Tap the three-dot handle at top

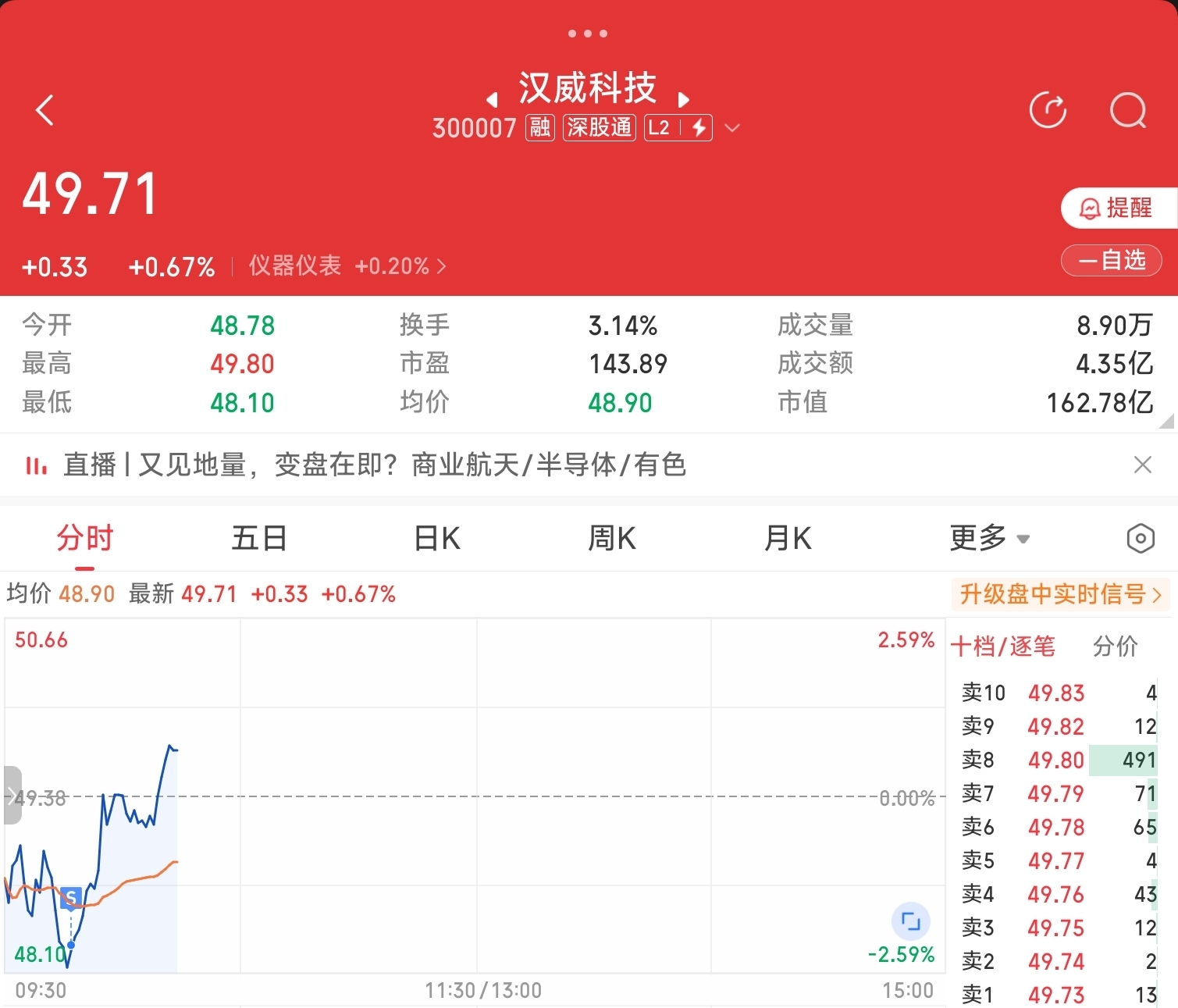[x=588, y=34]
